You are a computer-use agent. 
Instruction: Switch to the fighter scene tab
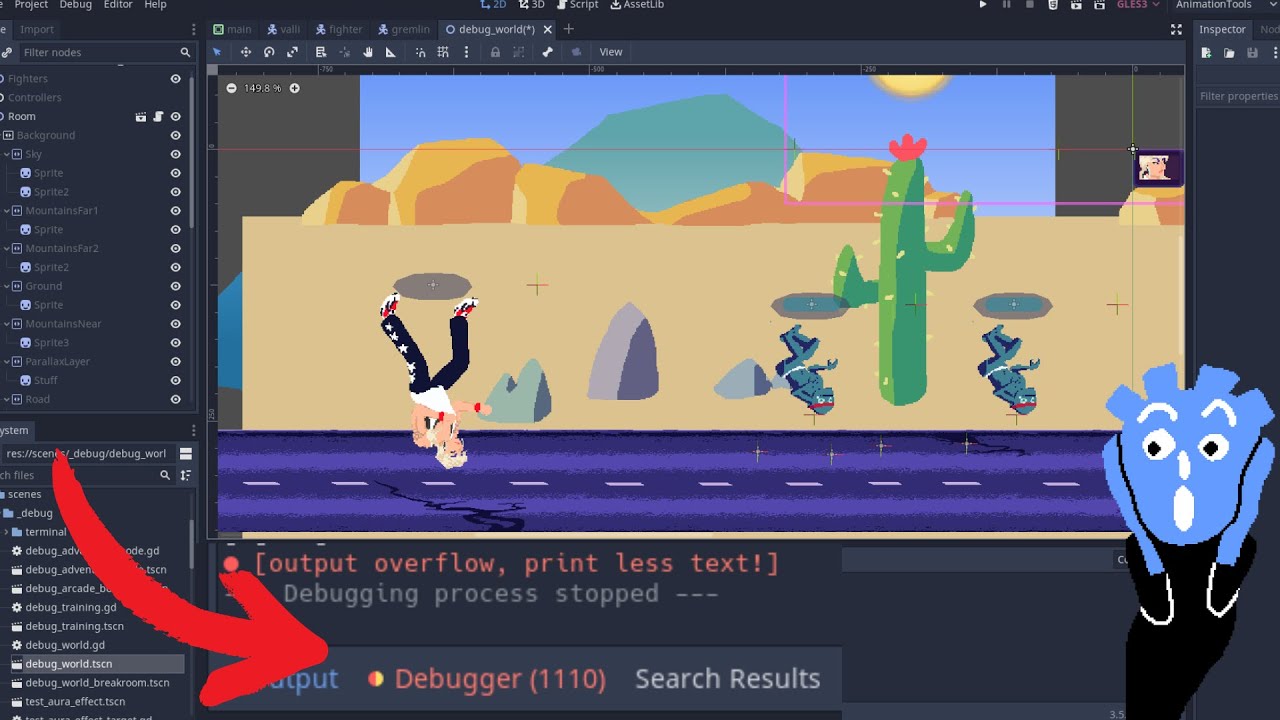[x=338, y=29]
